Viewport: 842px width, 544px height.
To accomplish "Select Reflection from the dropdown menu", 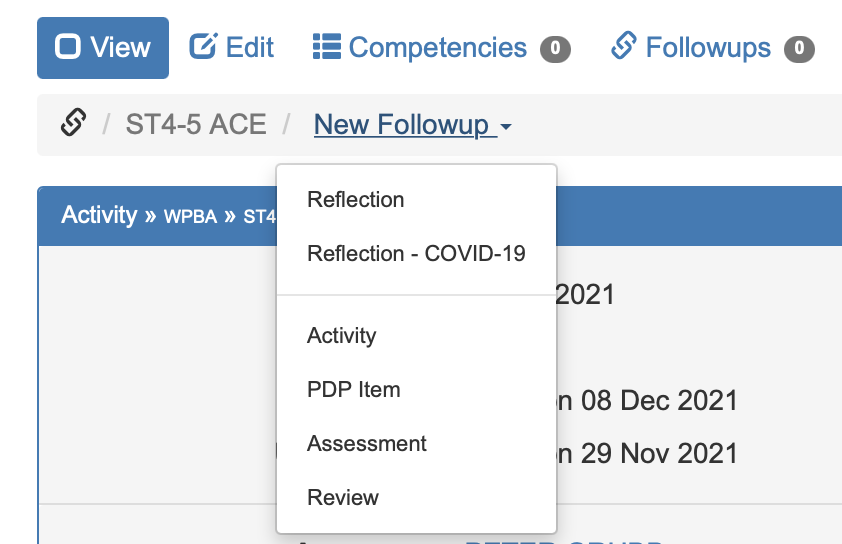I will click(356, 199).
